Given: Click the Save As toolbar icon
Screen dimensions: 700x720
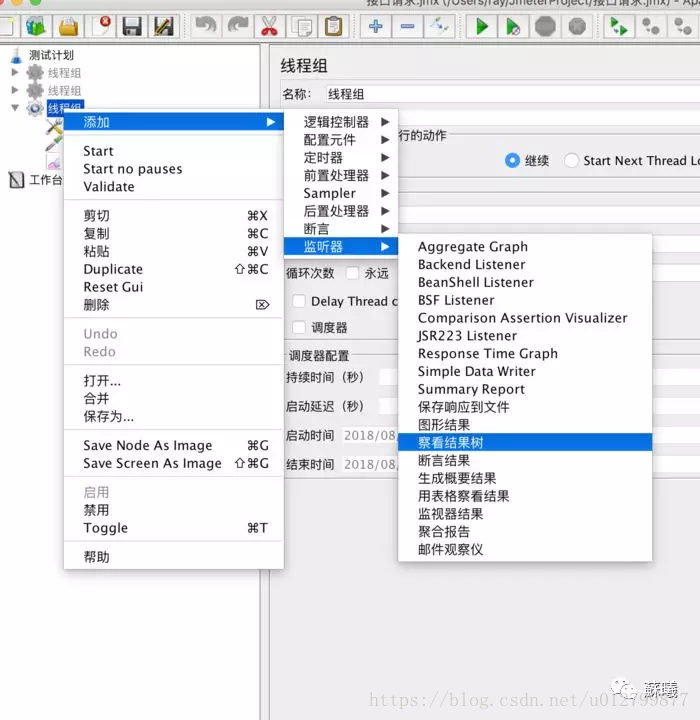Looking at the screenshot, I should (x=164, y=27).
